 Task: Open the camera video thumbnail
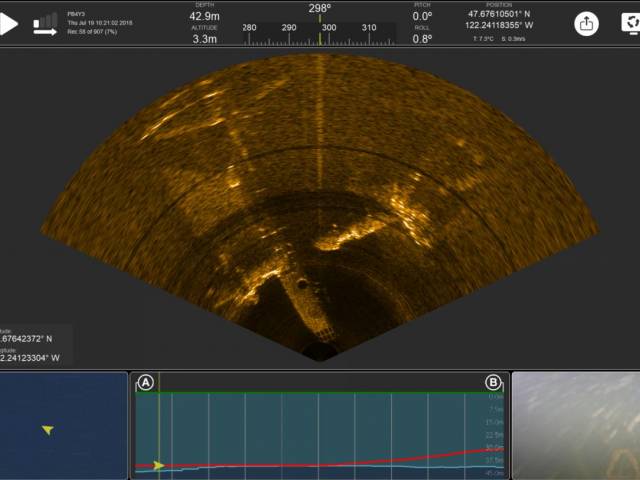(x=576, y=426)
